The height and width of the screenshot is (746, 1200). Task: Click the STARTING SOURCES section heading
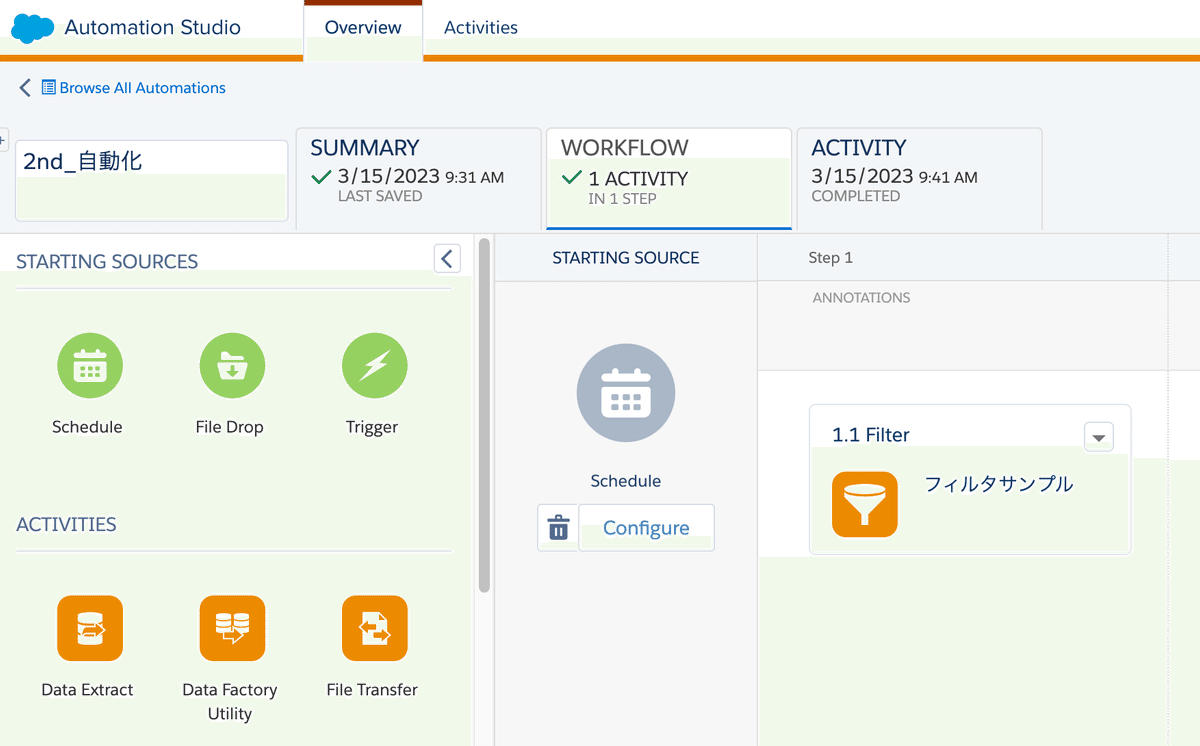(107, 262)
